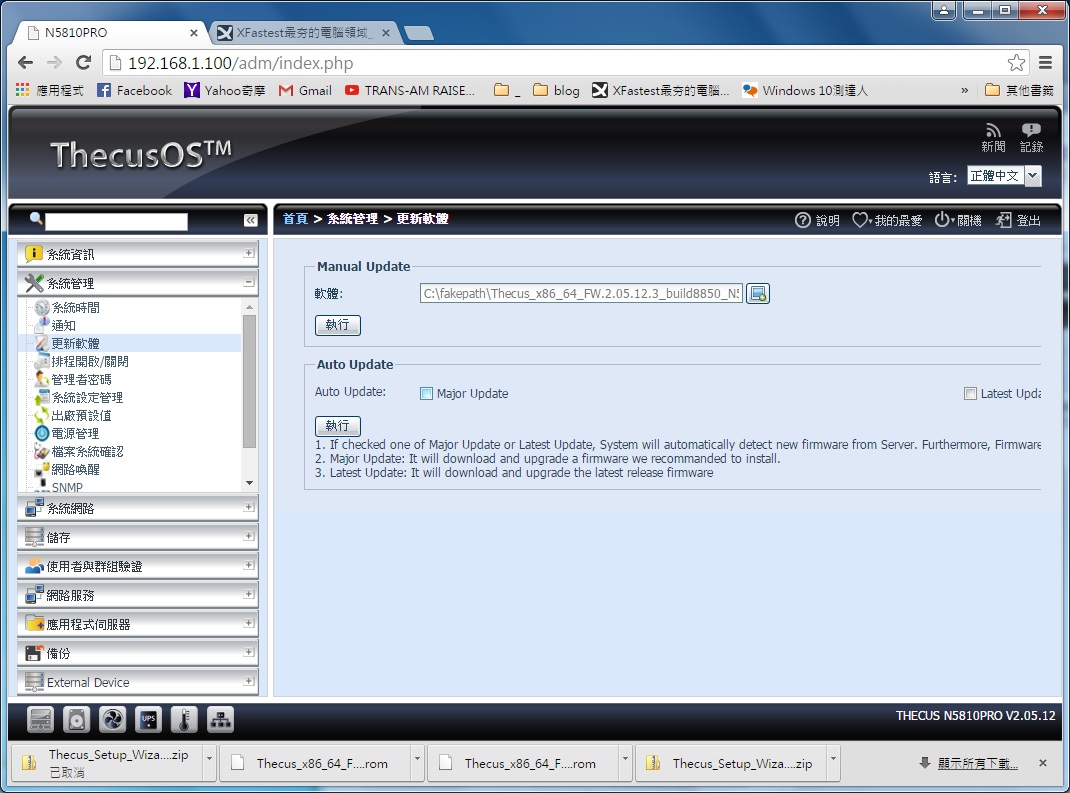The width and height of the screenshot is (1070, 793).
Task: Open the Yahoo奇摩 bookmark
Action: 225,90
